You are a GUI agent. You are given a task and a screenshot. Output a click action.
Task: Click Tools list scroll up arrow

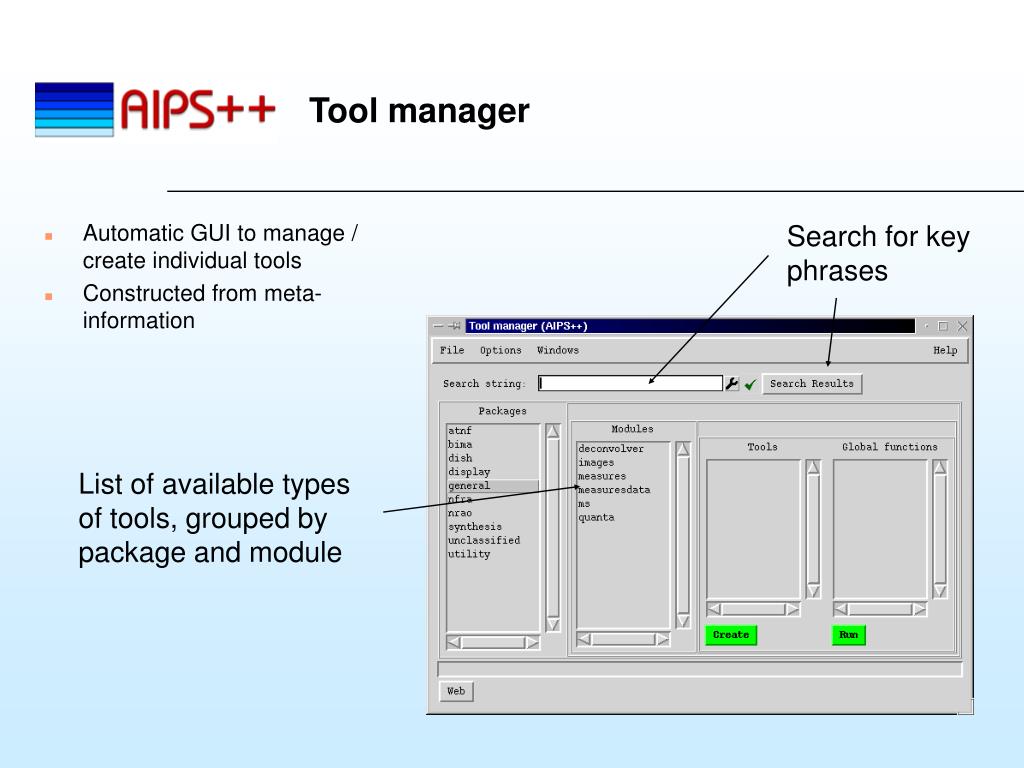click(x=813, y=468)
